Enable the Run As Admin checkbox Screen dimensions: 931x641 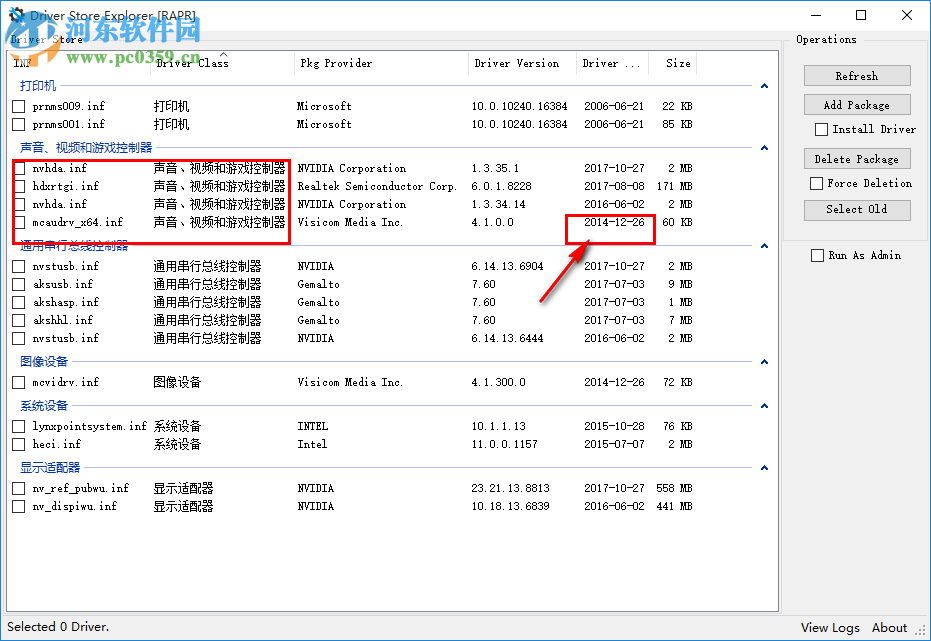click(x=817, y=255)
